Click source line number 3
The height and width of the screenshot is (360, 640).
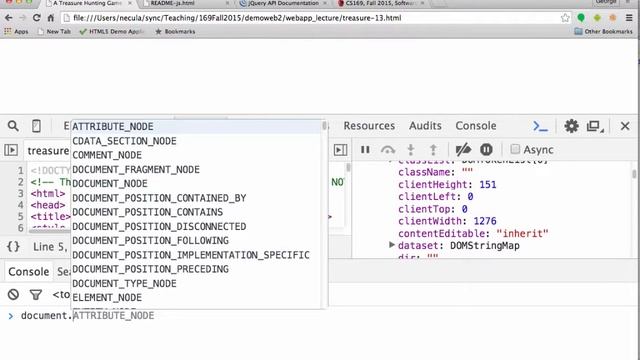point(20,193)
